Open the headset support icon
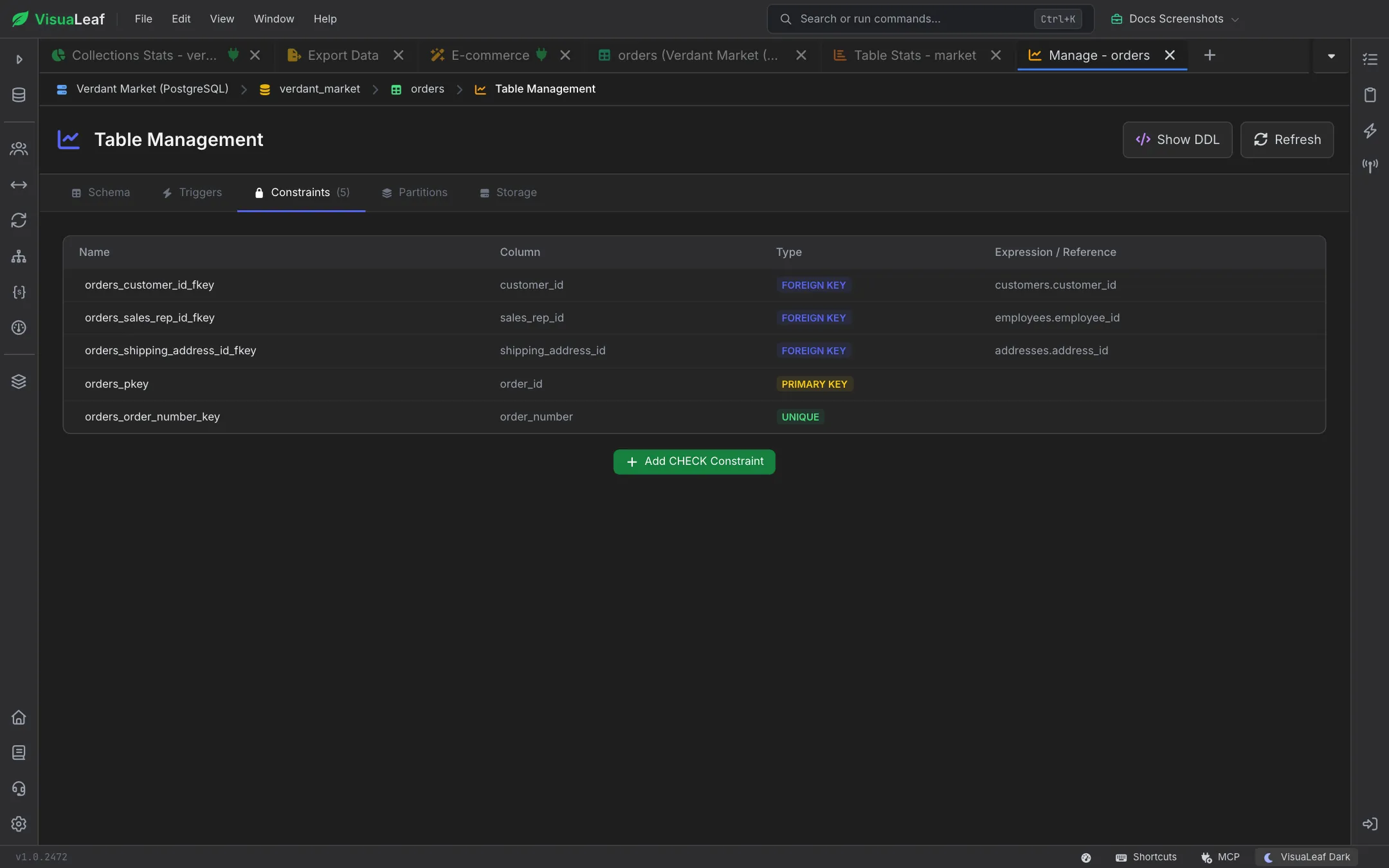Viewport: 1389px width, 868px height. pyautogui.click(x=19, y=789)
